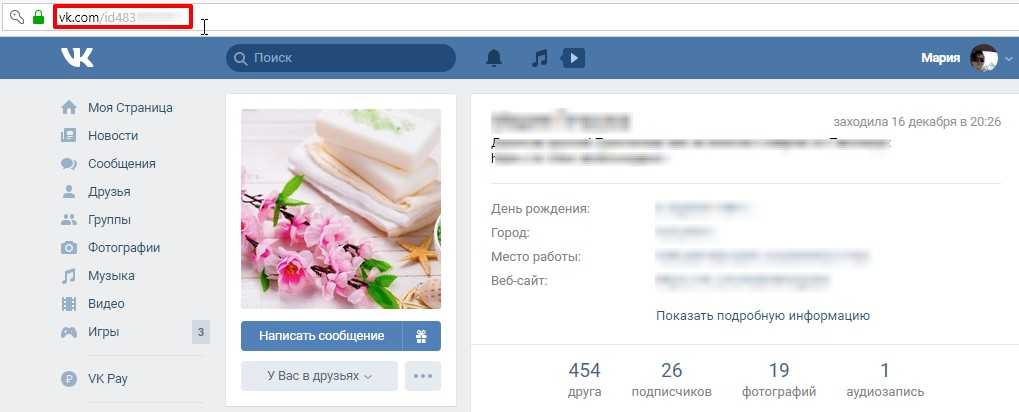1019x412 pixels.
Task: Go to Моя Страница in sidebar
Action: pos(130,107)
